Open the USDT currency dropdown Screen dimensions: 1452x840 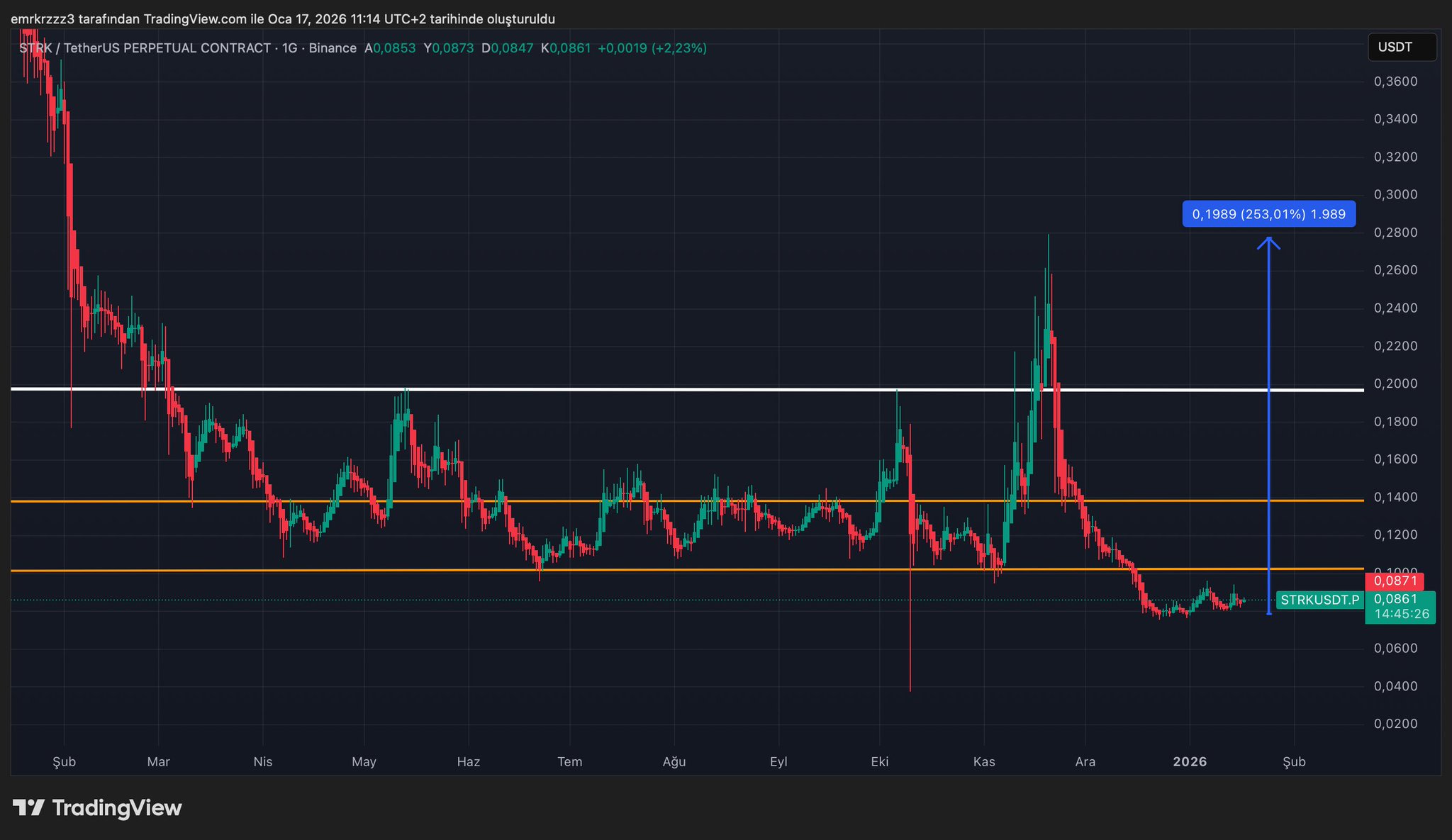(x=1401, y=47)
